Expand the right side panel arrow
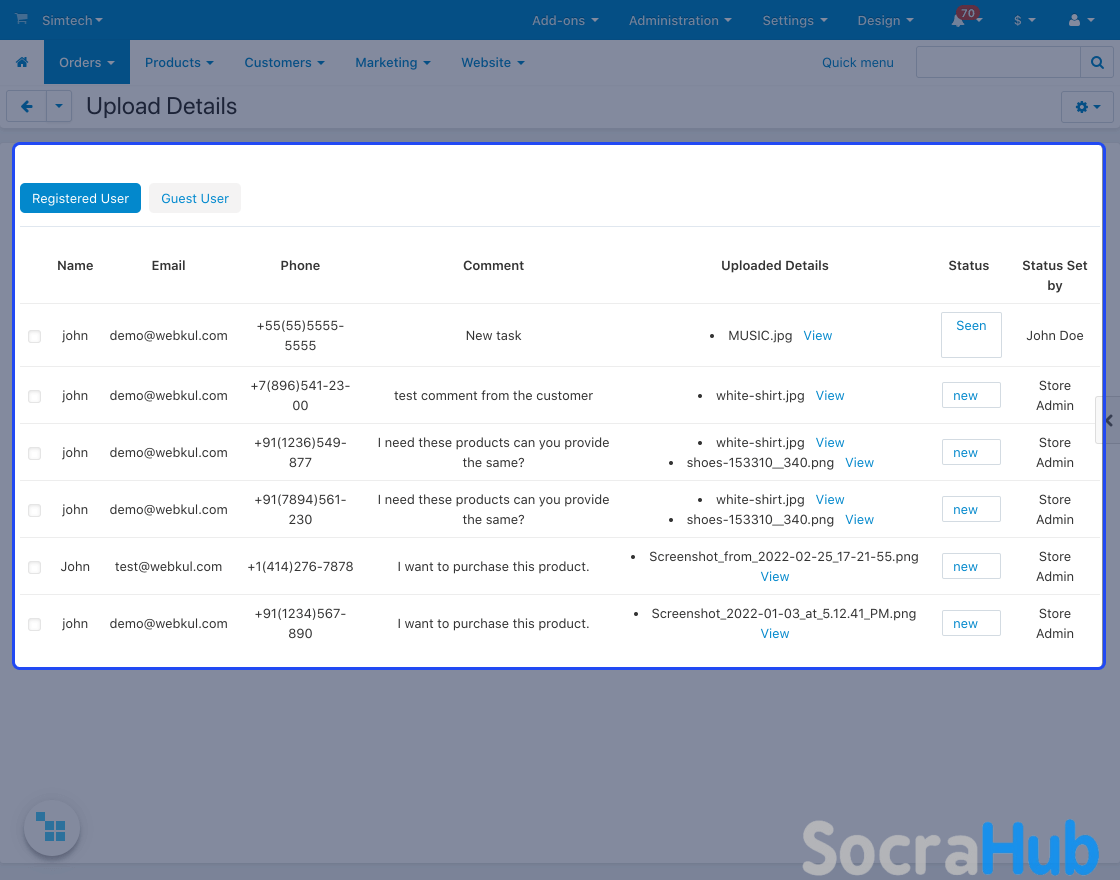The image size is (1120, 880). point(1108,420)
